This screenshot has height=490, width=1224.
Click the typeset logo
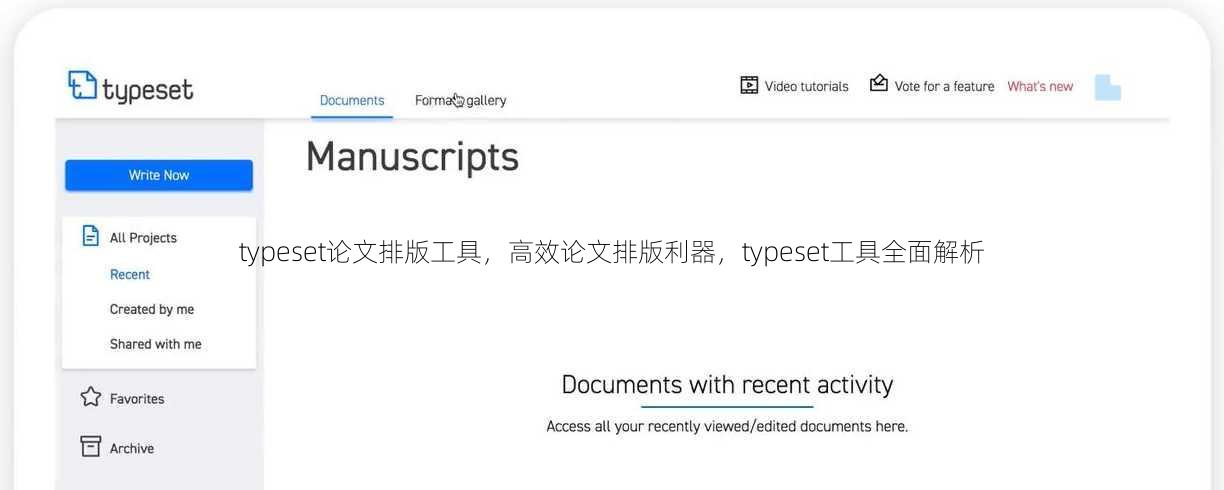point(130,87)
